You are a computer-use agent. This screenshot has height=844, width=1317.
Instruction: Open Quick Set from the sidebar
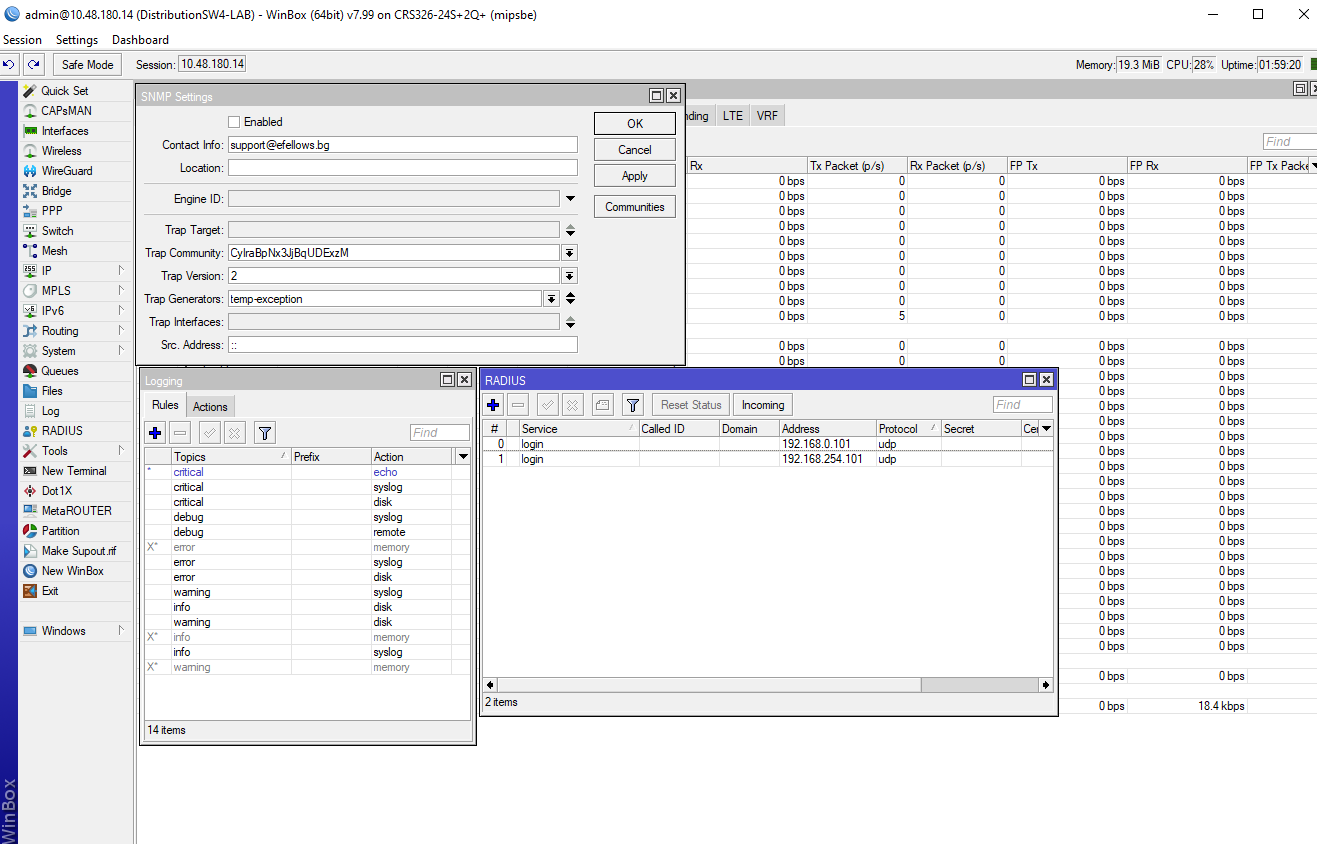tap(65, 91)
